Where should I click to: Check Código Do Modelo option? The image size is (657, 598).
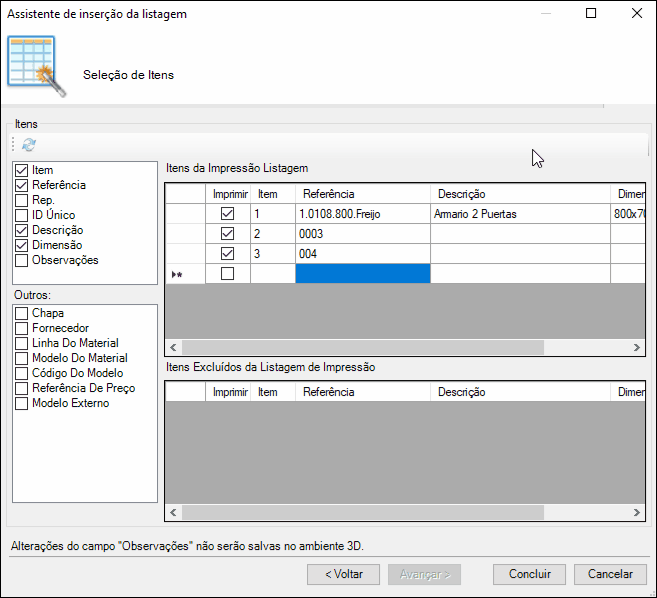pyautogui.click(x=21, y=373)
